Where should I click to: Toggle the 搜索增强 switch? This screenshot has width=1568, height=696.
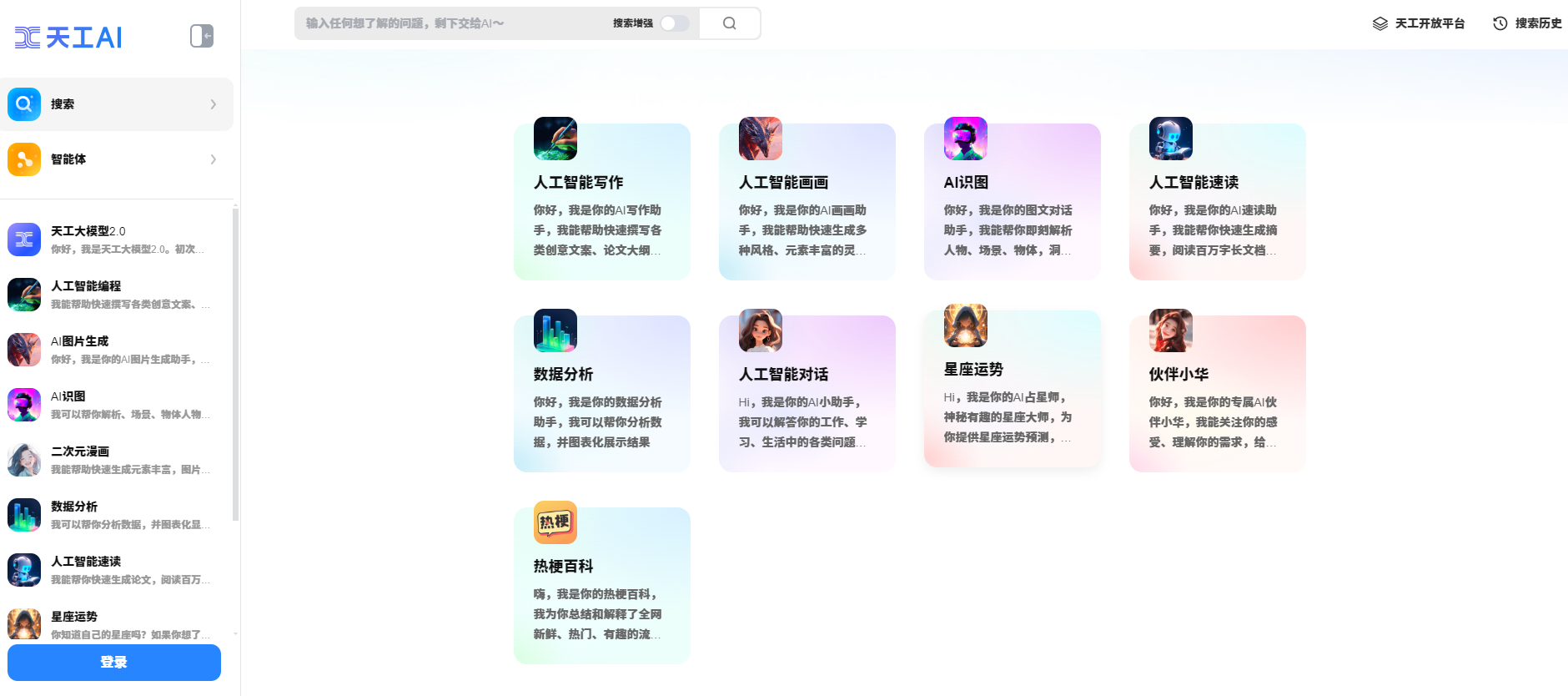[675, 23]
